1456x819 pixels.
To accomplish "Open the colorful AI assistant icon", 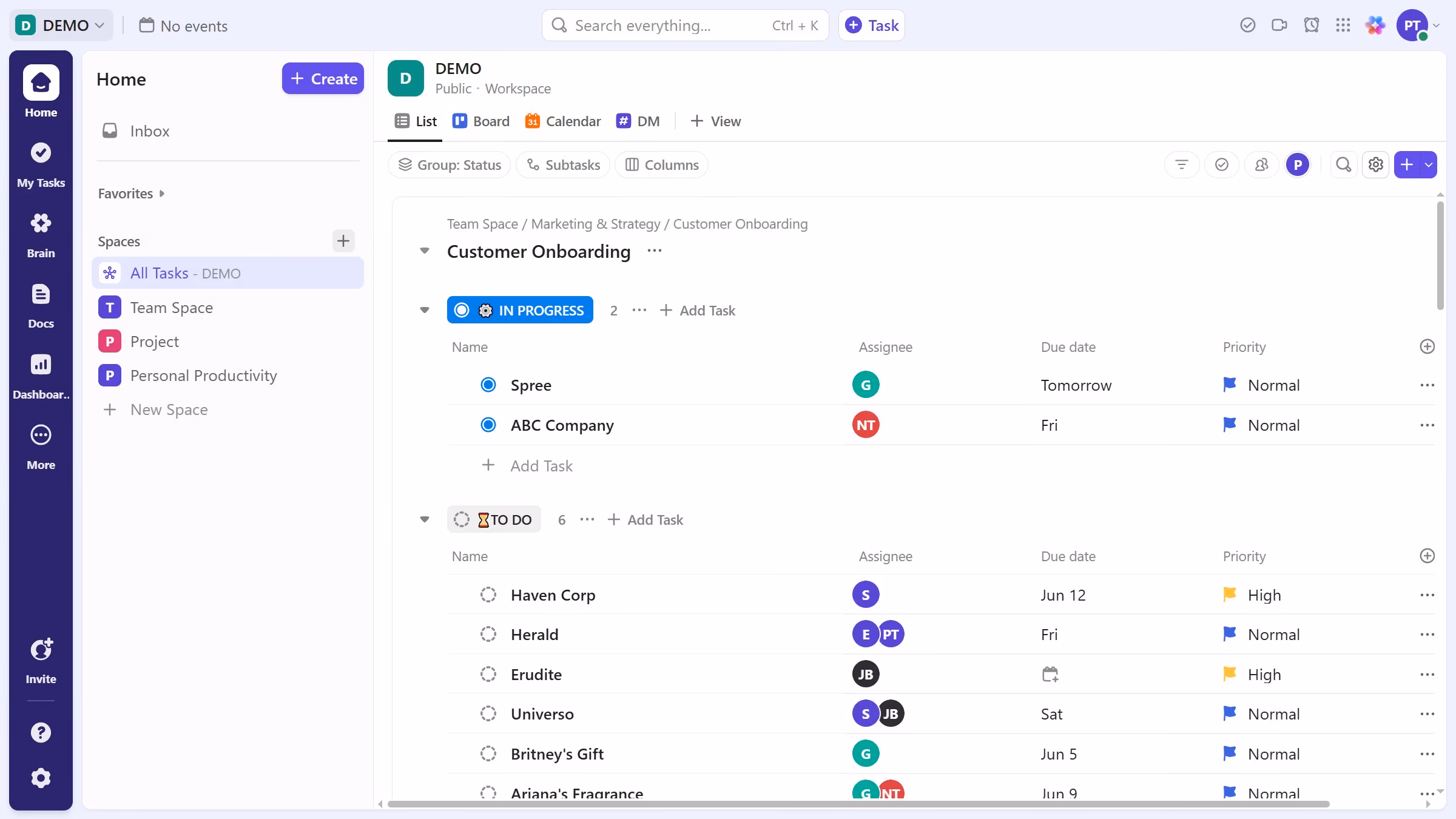I will click(1375, 25).
